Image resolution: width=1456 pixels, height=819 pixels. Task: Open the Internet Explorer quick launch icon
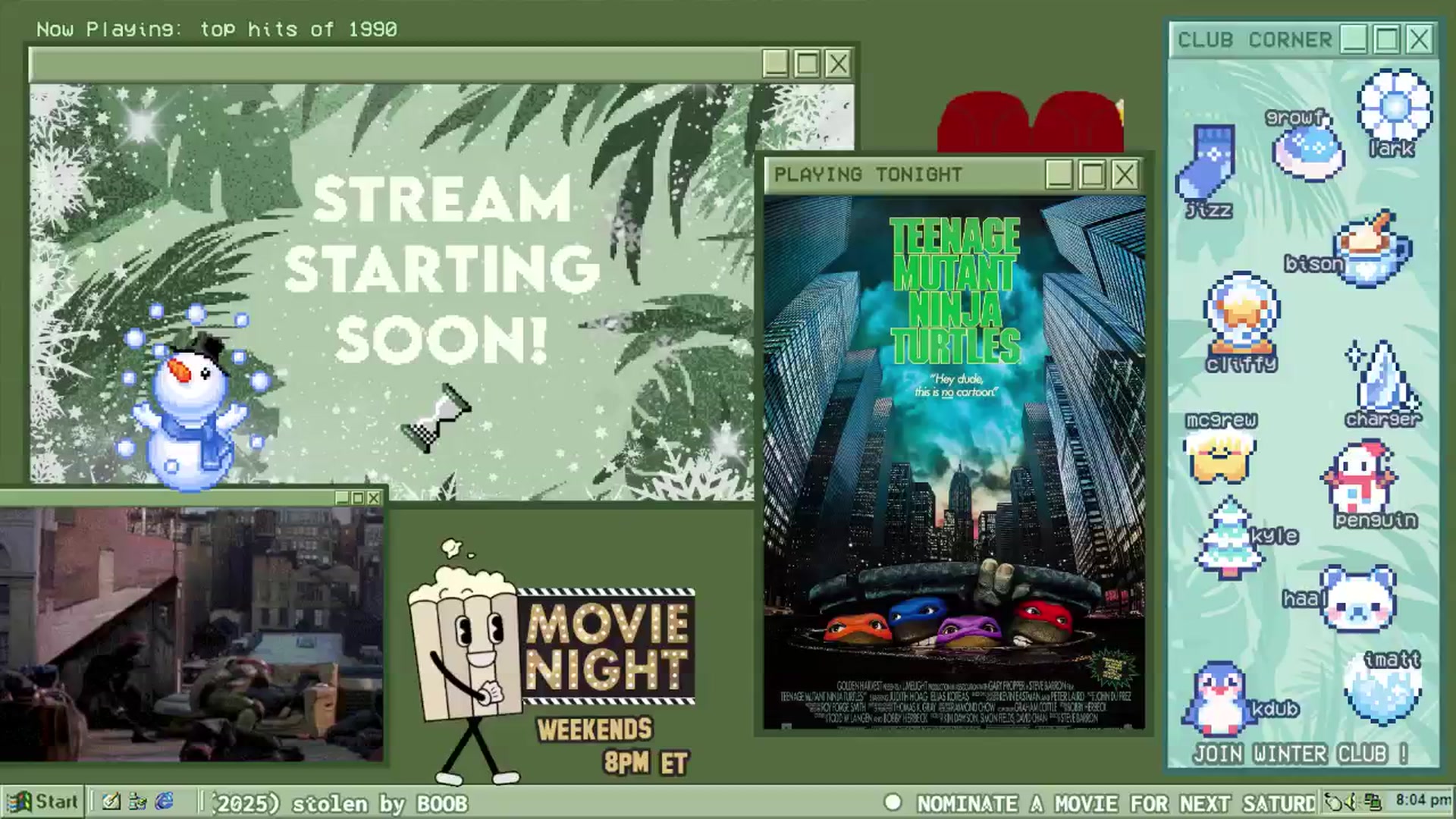165,802
